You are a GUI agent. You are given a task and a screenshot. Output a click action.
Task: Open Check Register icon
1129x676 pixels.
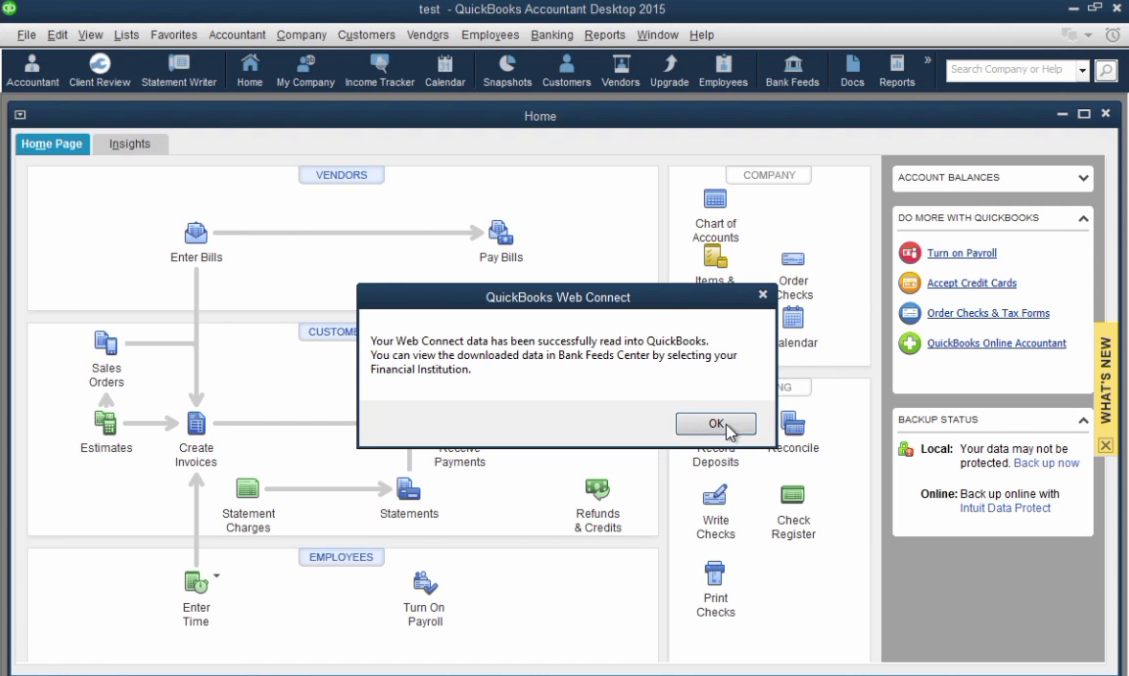792,495
